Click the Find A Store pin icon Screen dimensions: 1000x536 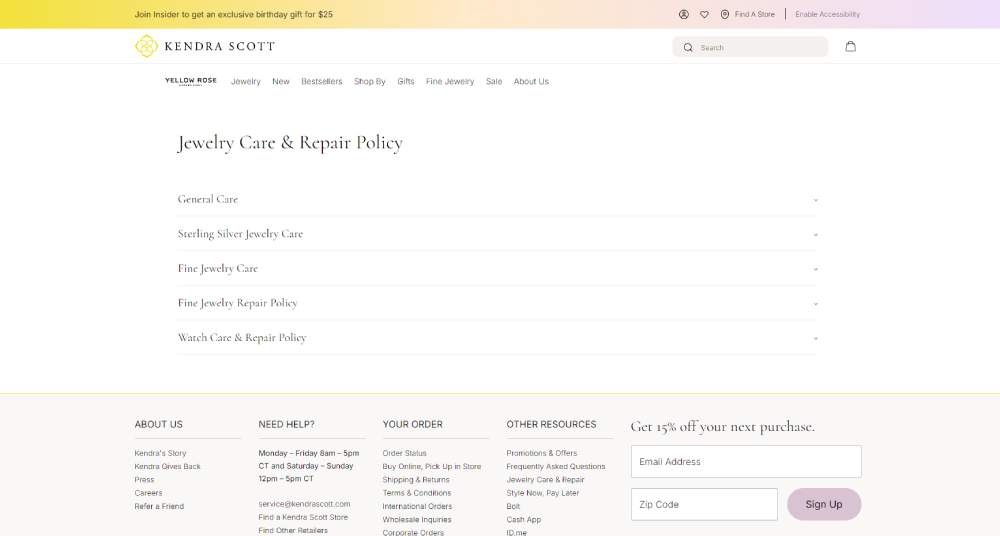click(x=724, y=14)
